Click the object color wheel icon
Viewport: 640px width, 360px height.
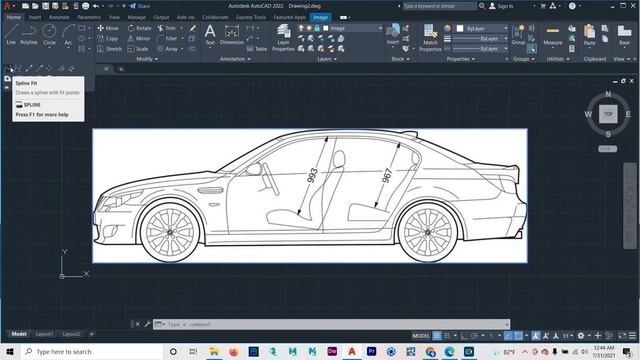point(447,28)
